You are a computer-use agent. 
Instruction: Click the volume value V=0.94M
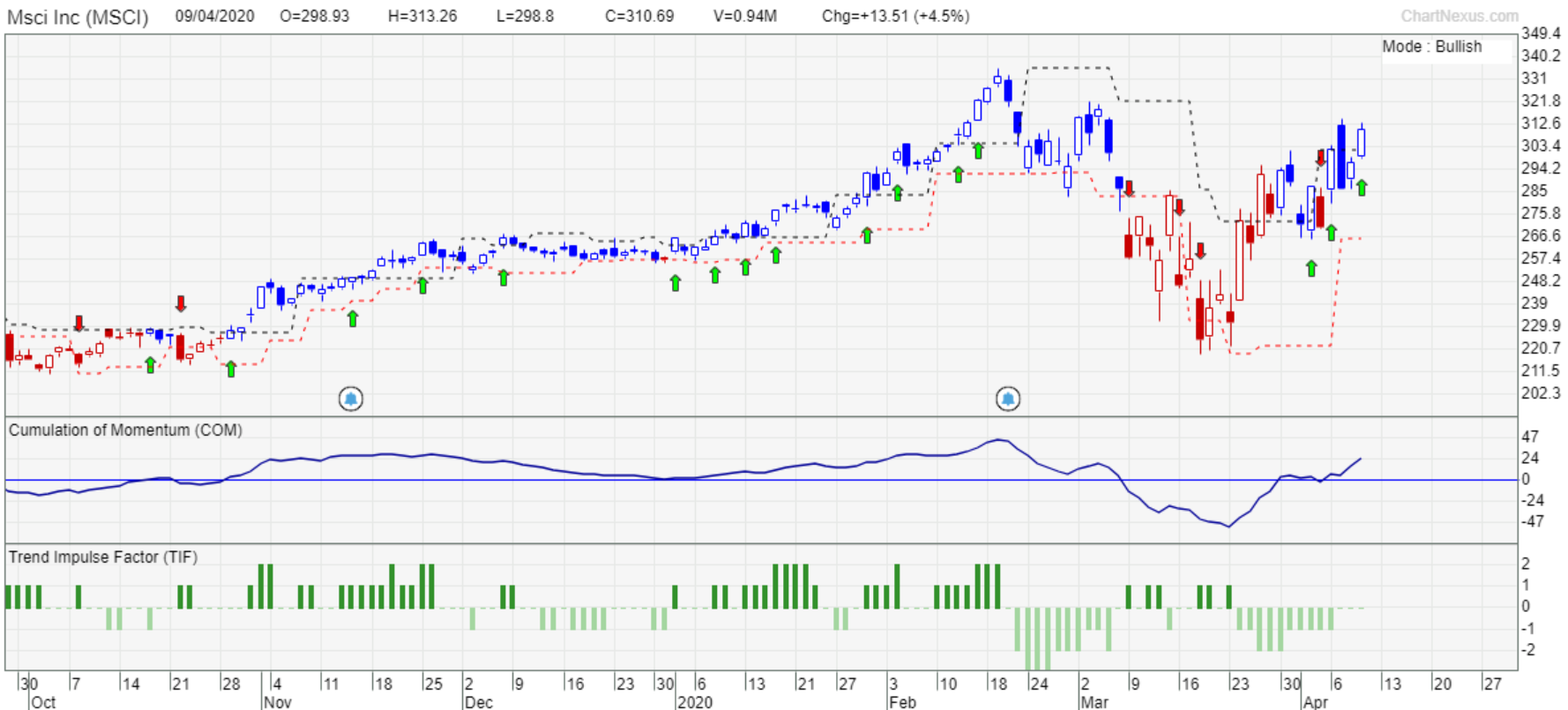point(745,16)
